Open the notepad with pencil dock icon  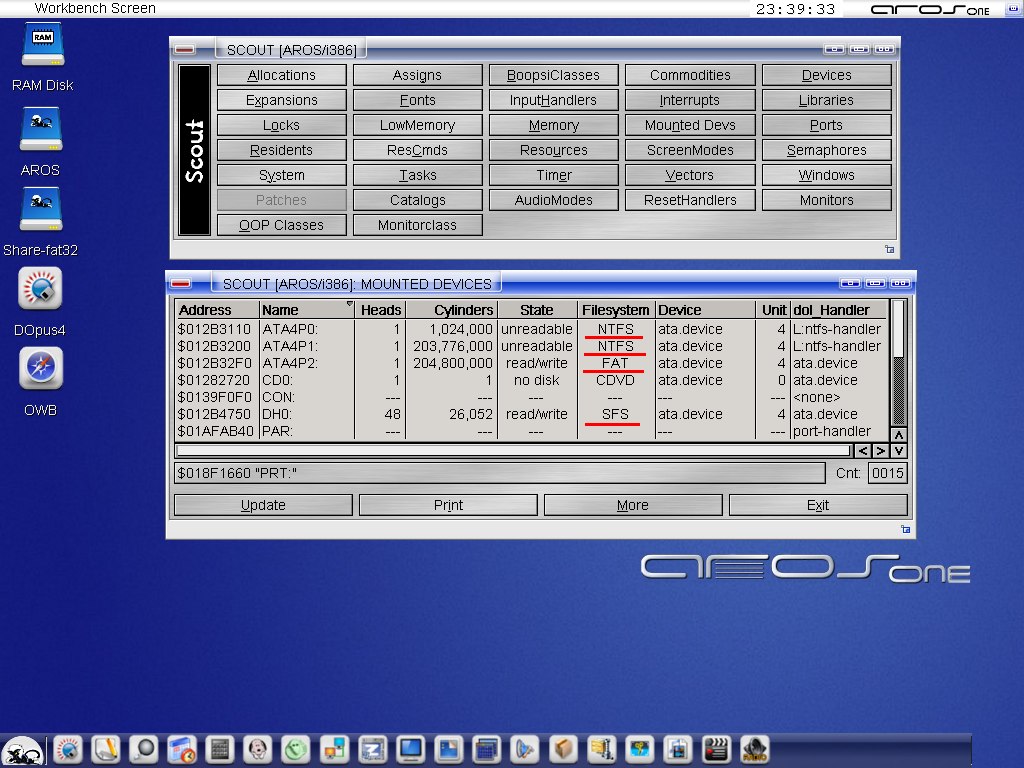pos(106,748)
